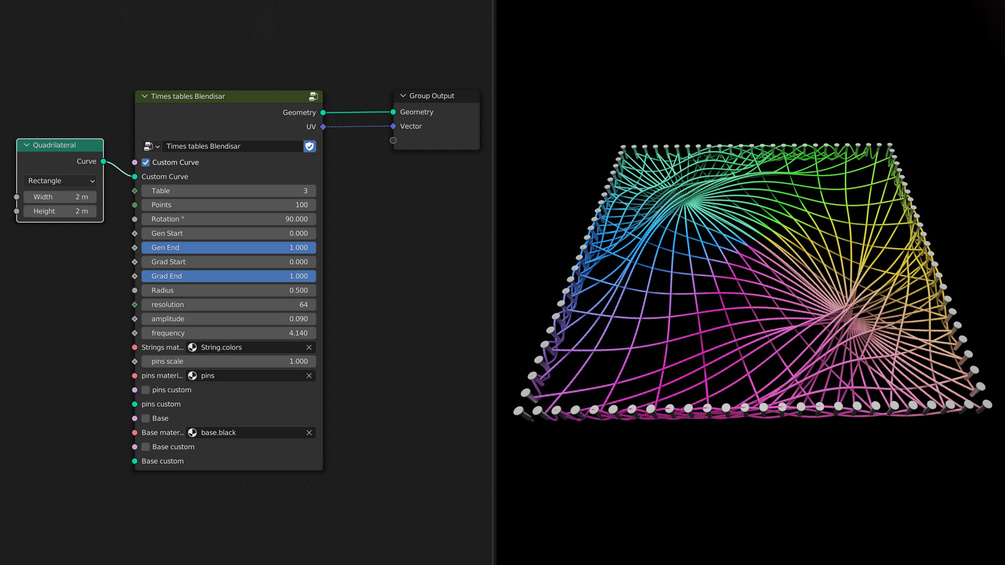
Task: Click the Group Output node title
Action: tap(431, 95)
